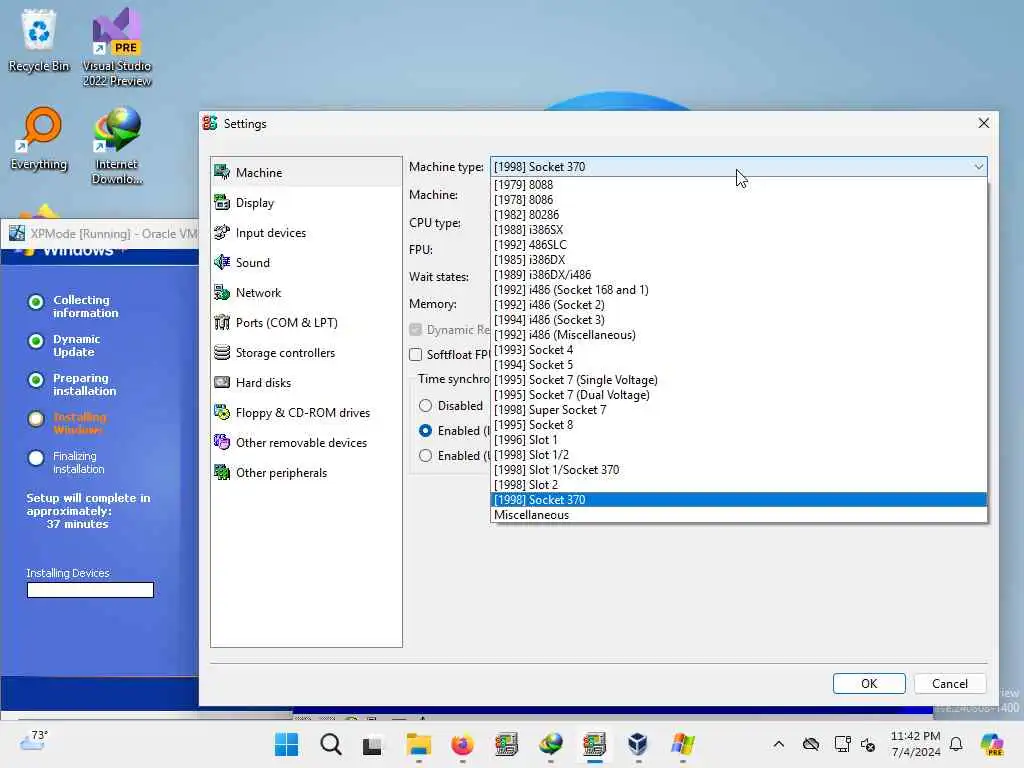Open Other removable devices icon

(222, 443)
